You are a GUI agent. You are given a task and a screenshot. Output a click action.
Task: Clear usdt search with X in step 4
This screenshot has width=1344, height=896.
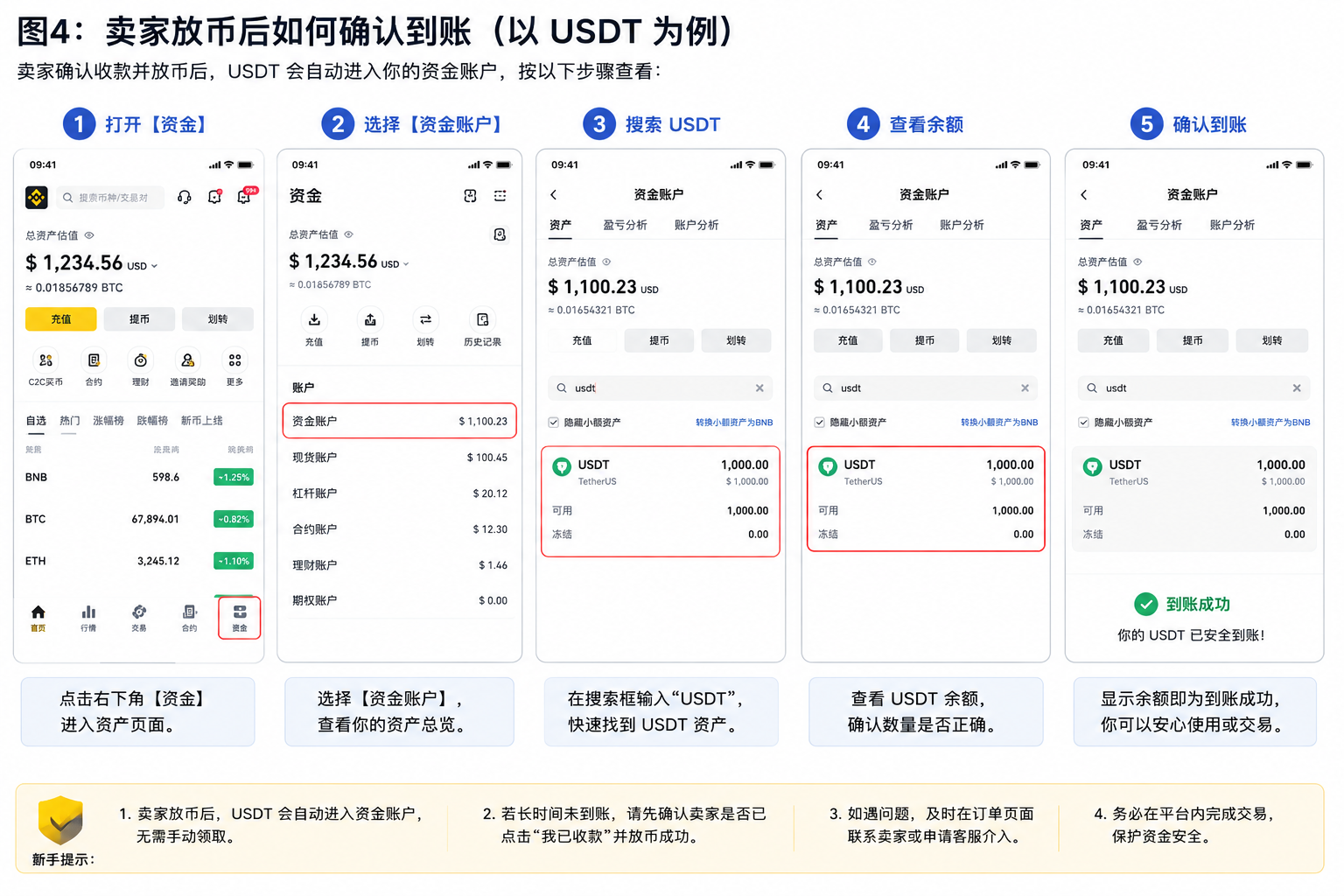(x=1025, y=388)
